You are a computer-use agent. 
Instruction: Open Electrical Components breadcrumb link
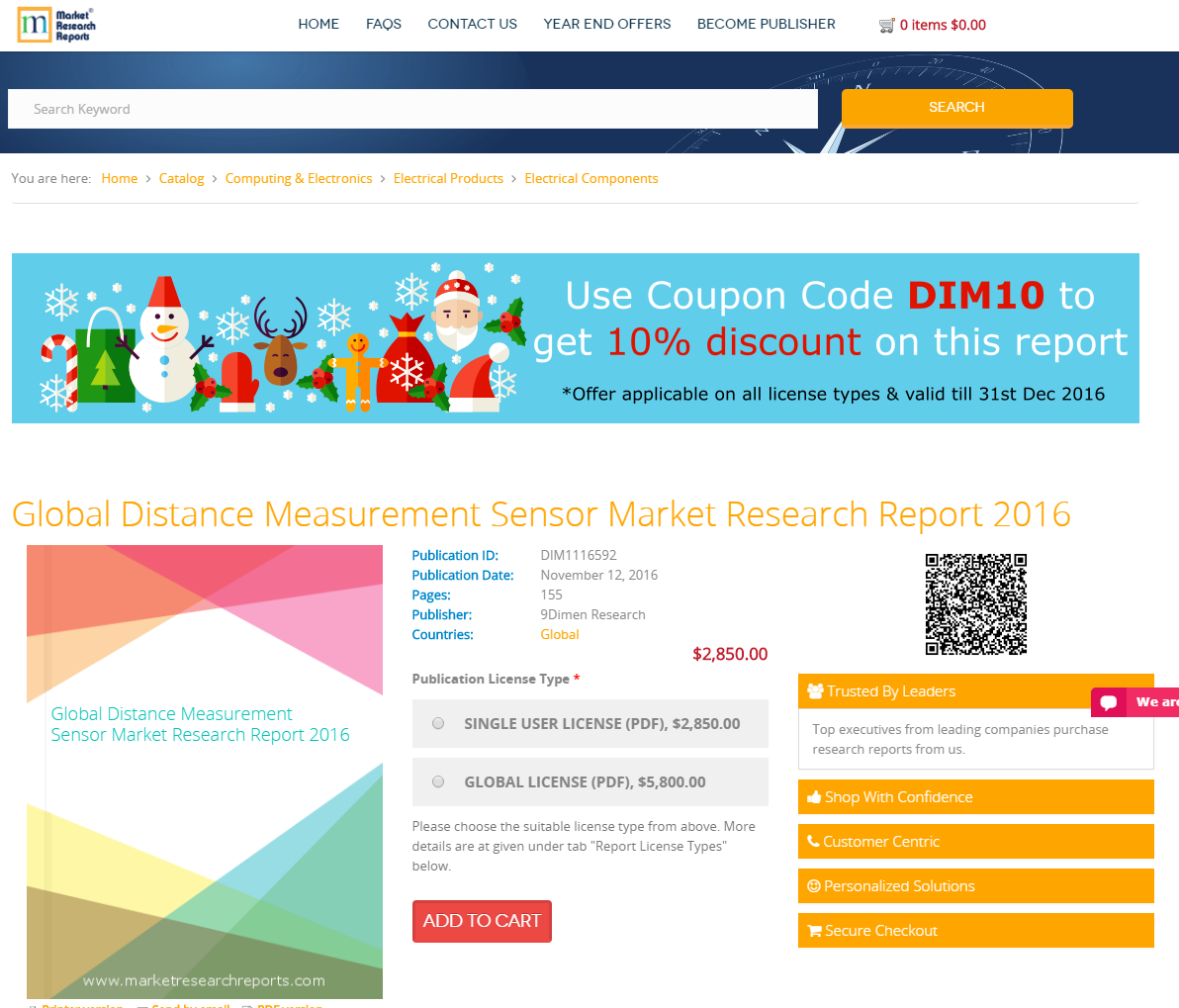[x=591, y=178]
